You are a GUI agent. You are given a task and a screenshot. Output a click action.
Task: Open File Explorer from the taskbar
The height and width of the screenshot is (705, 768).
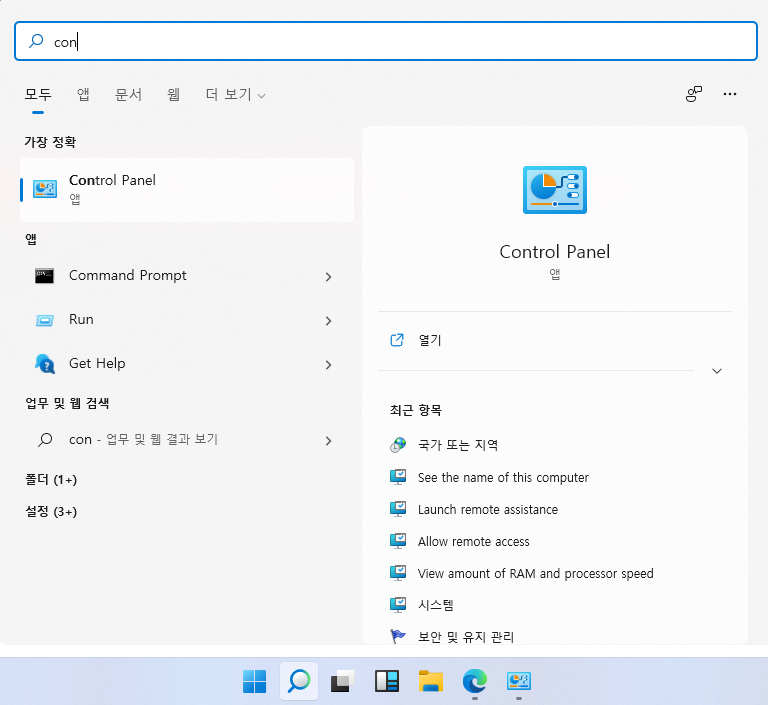431,681
